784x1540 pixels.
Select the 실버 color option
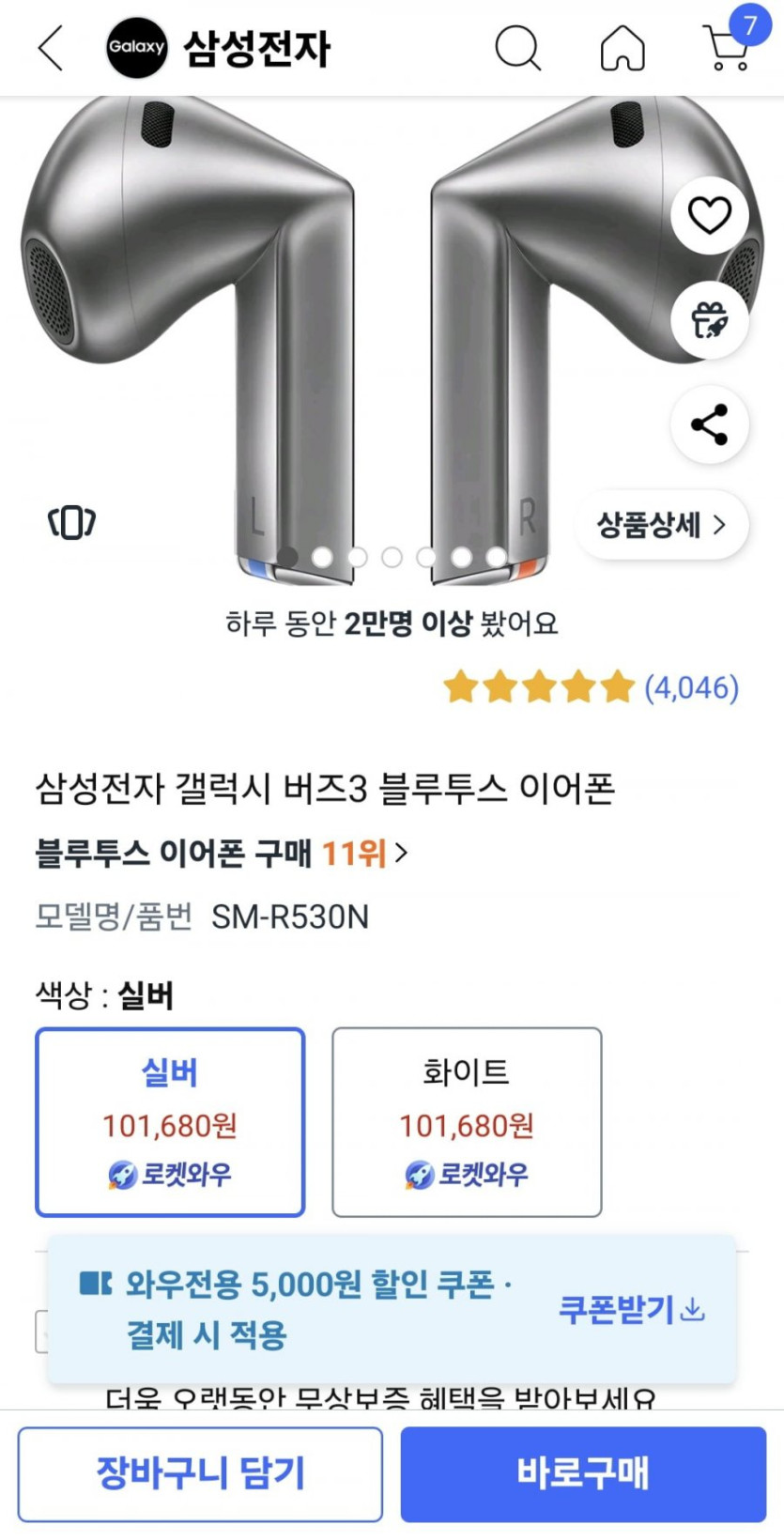point(170,1122)
